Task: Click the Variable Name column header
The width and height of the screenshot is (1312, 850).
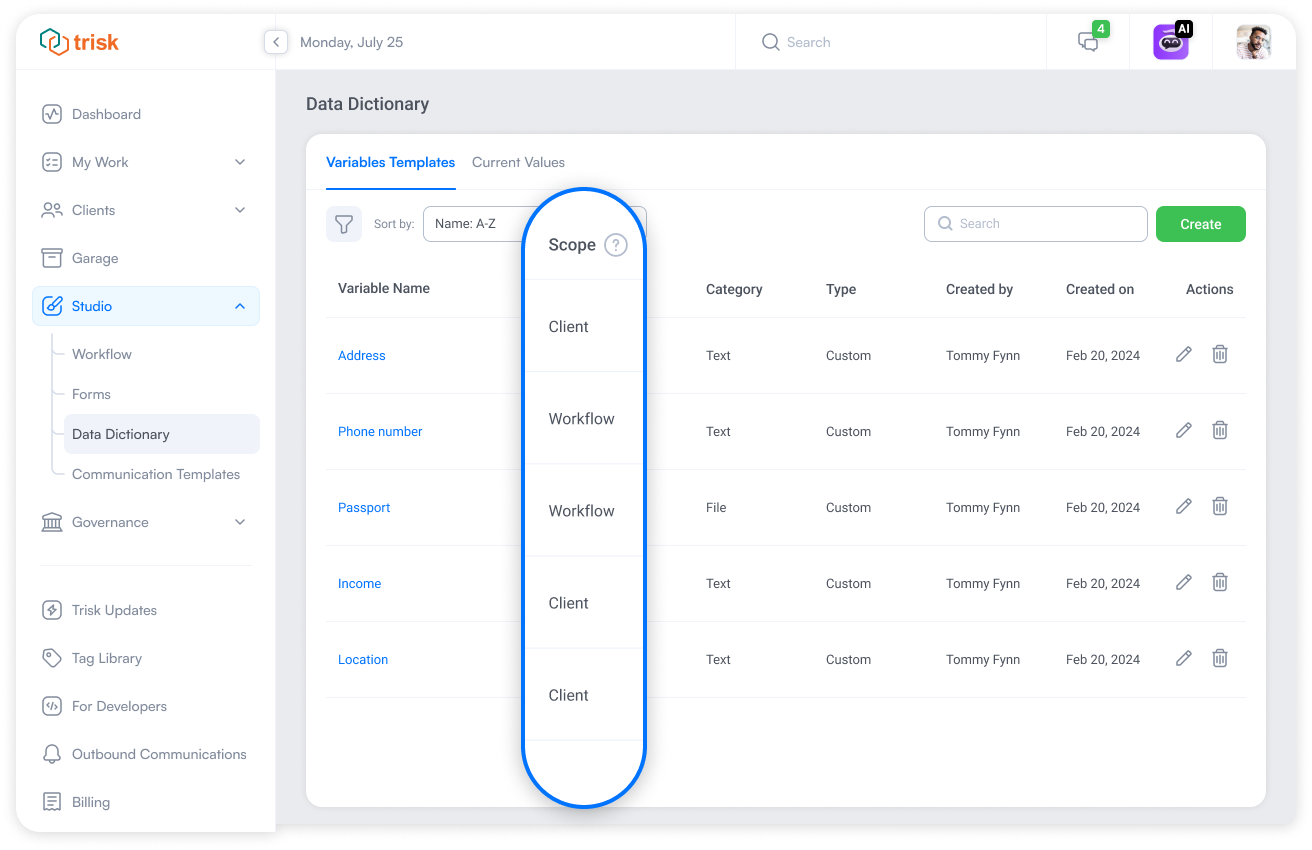Action: click(384, 288)
